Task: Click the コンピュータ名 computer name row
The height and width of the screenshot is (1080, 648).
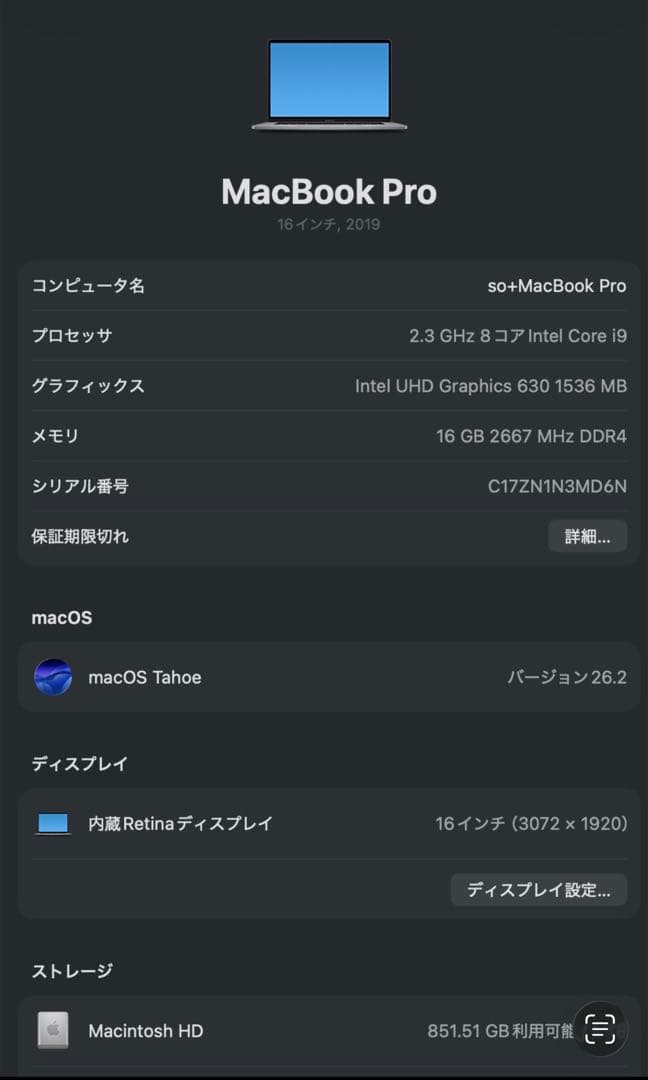Action: [x=324, y=286]
